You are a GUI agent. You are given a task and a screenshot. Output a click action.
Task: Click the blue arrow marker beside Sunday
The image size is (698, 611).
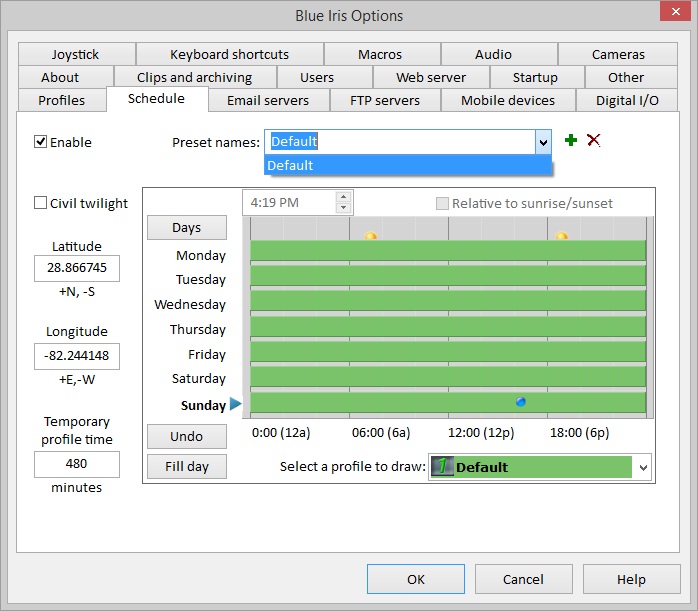point(235,404)
